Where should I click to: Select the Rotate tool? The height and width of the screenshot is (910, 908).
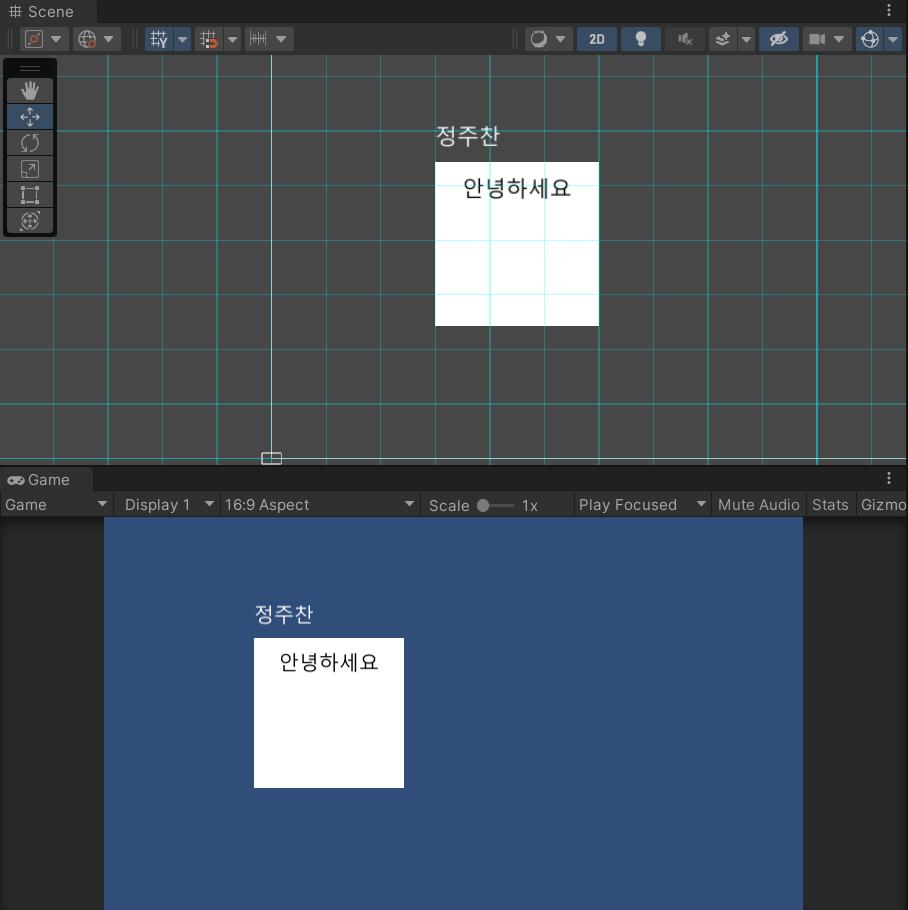tap(30, 143)
